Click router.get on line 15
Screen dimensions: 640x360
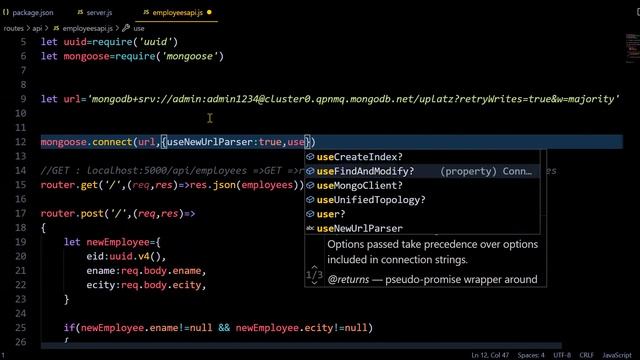[69, 184]
